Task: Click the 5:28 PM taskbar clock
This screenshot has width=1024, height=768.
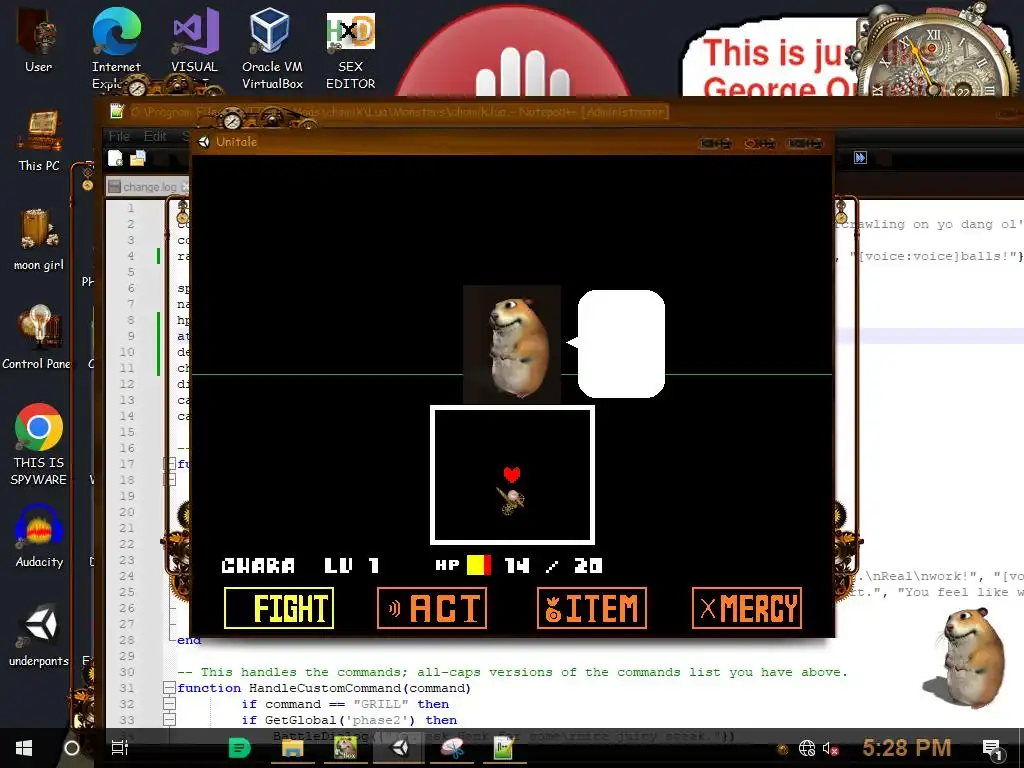Action: point(906,748)
